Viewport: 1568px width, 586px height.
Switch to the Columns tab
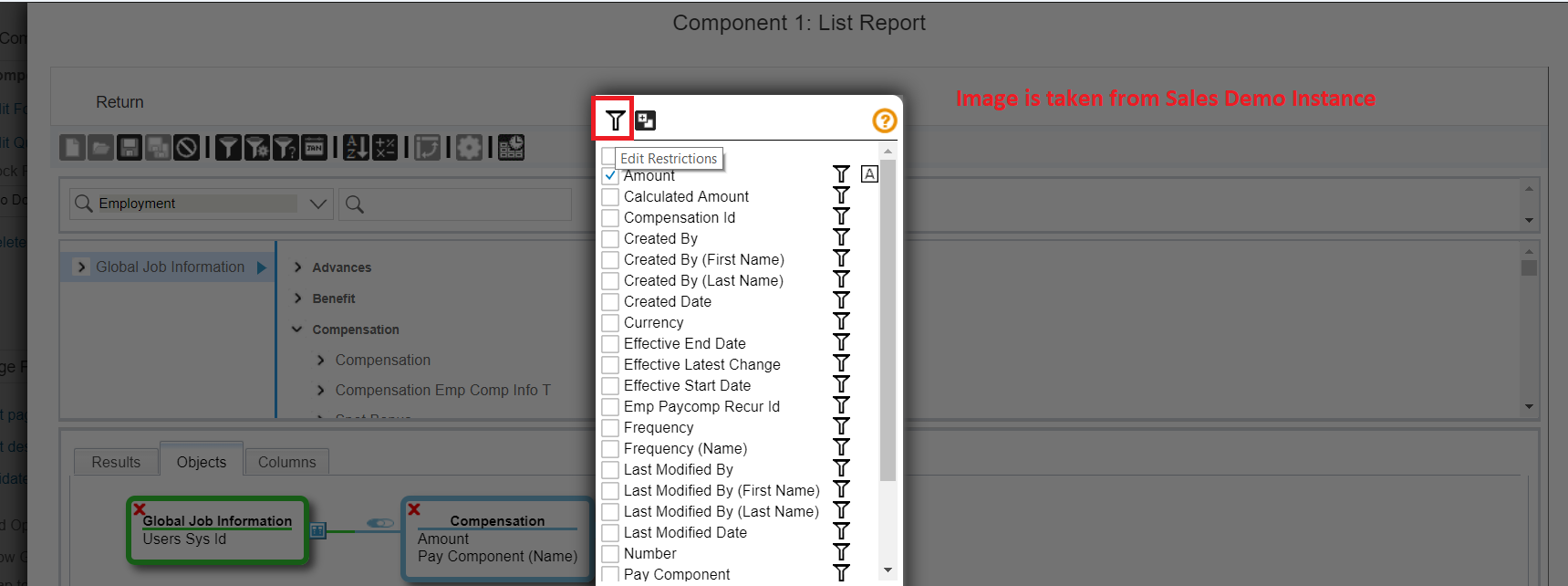coord(286,462)
